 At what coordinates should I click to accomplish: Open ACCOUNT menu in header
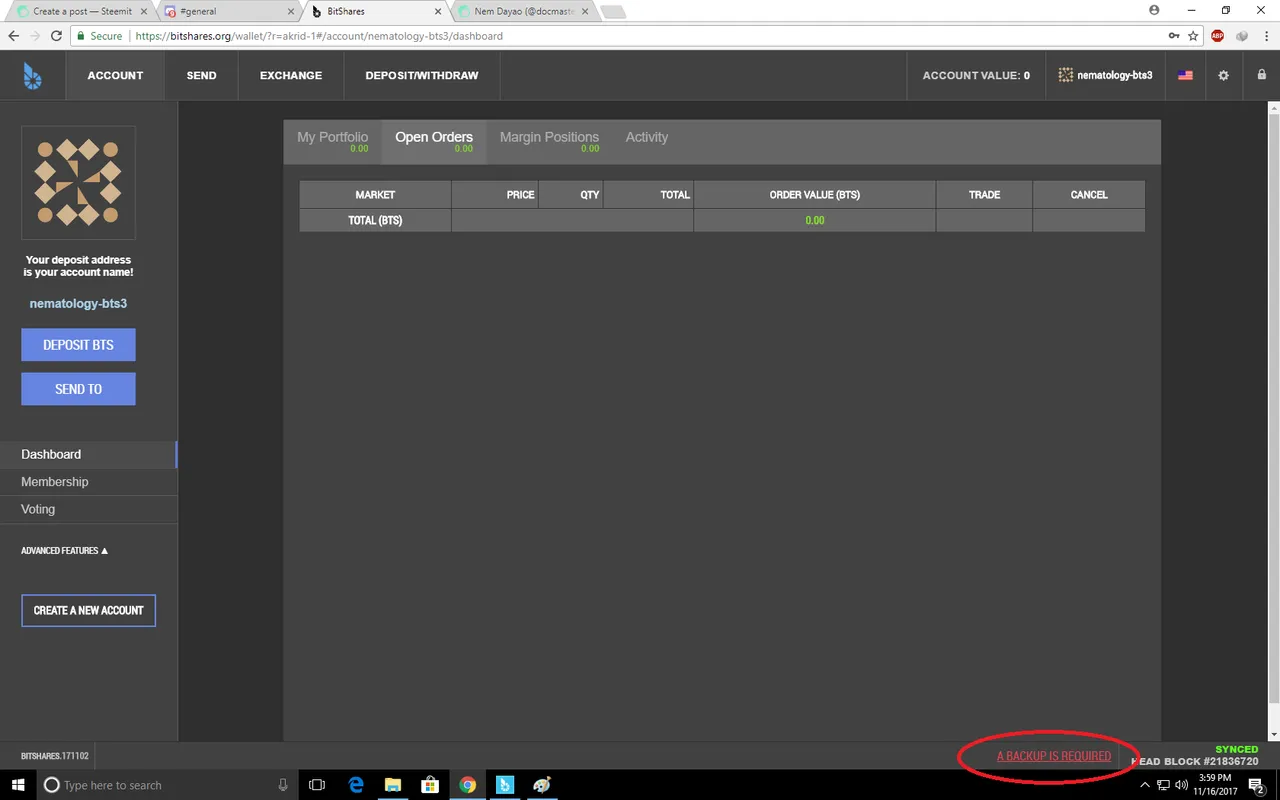click(115, 75)
